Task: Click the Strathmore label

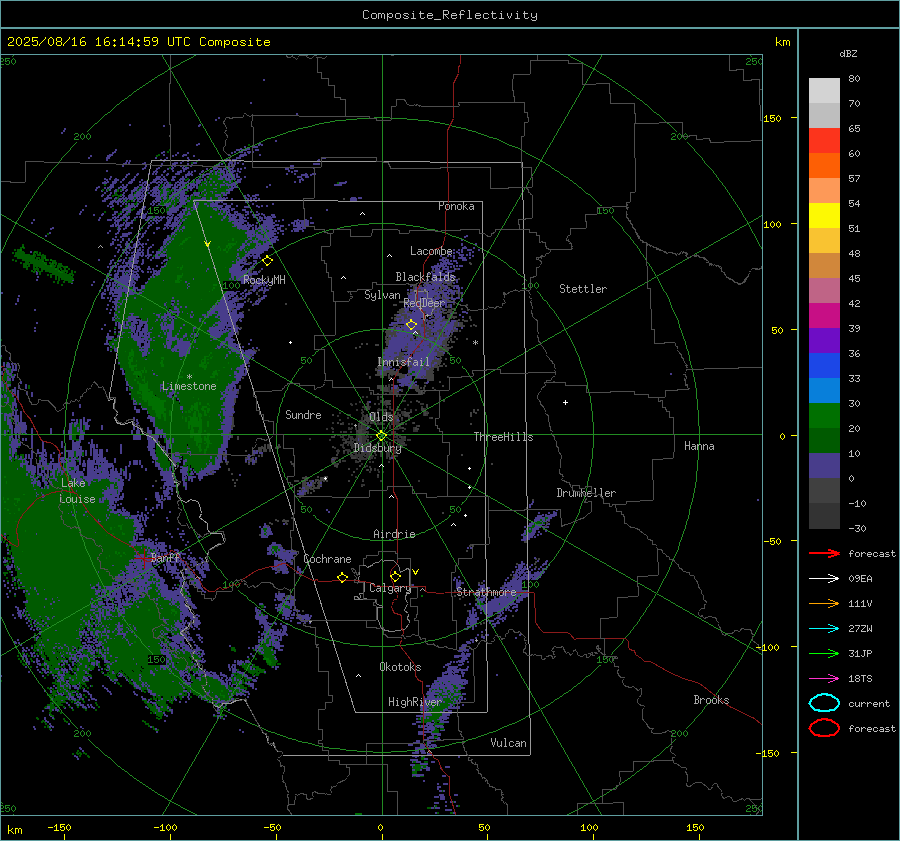Action: click(x=486, y=592)
